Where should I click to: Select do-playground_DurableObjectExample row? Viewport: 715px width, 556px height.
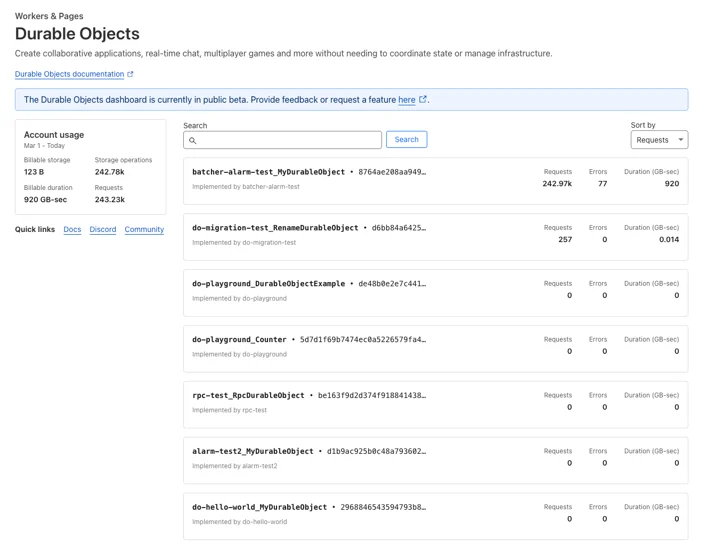(435, 293)
